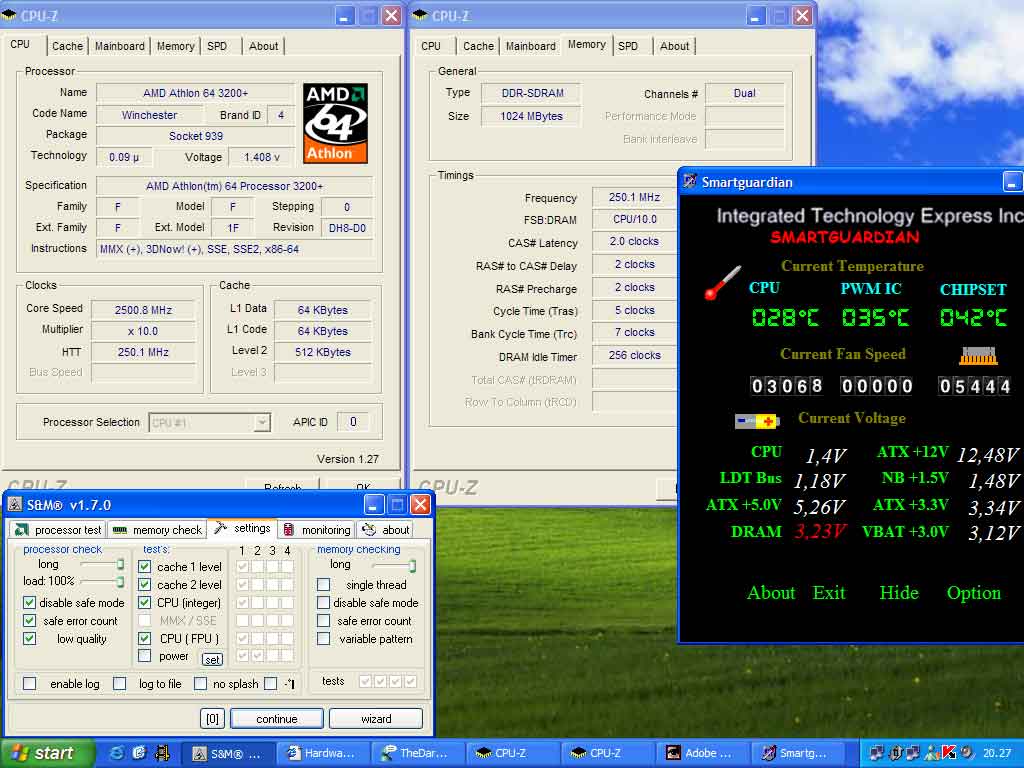
Task: Open the Mainboard tab in CPU-Z processor window
Action: pos(120,46)
